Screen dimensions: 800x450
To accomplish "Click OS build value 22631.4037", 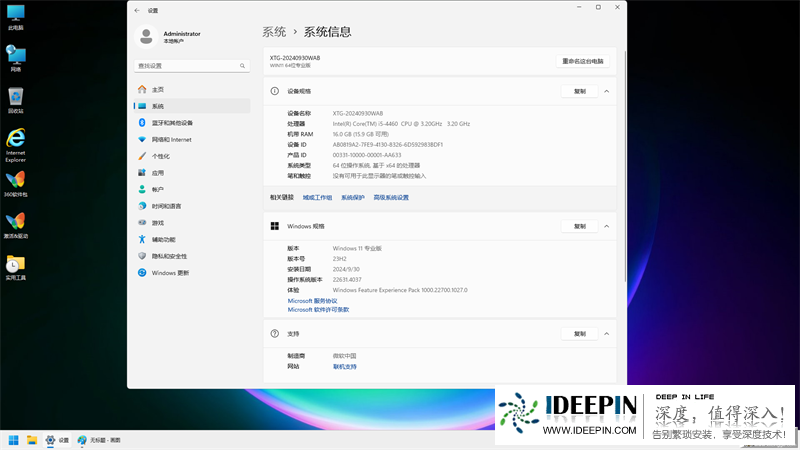I will pos(347,280).
